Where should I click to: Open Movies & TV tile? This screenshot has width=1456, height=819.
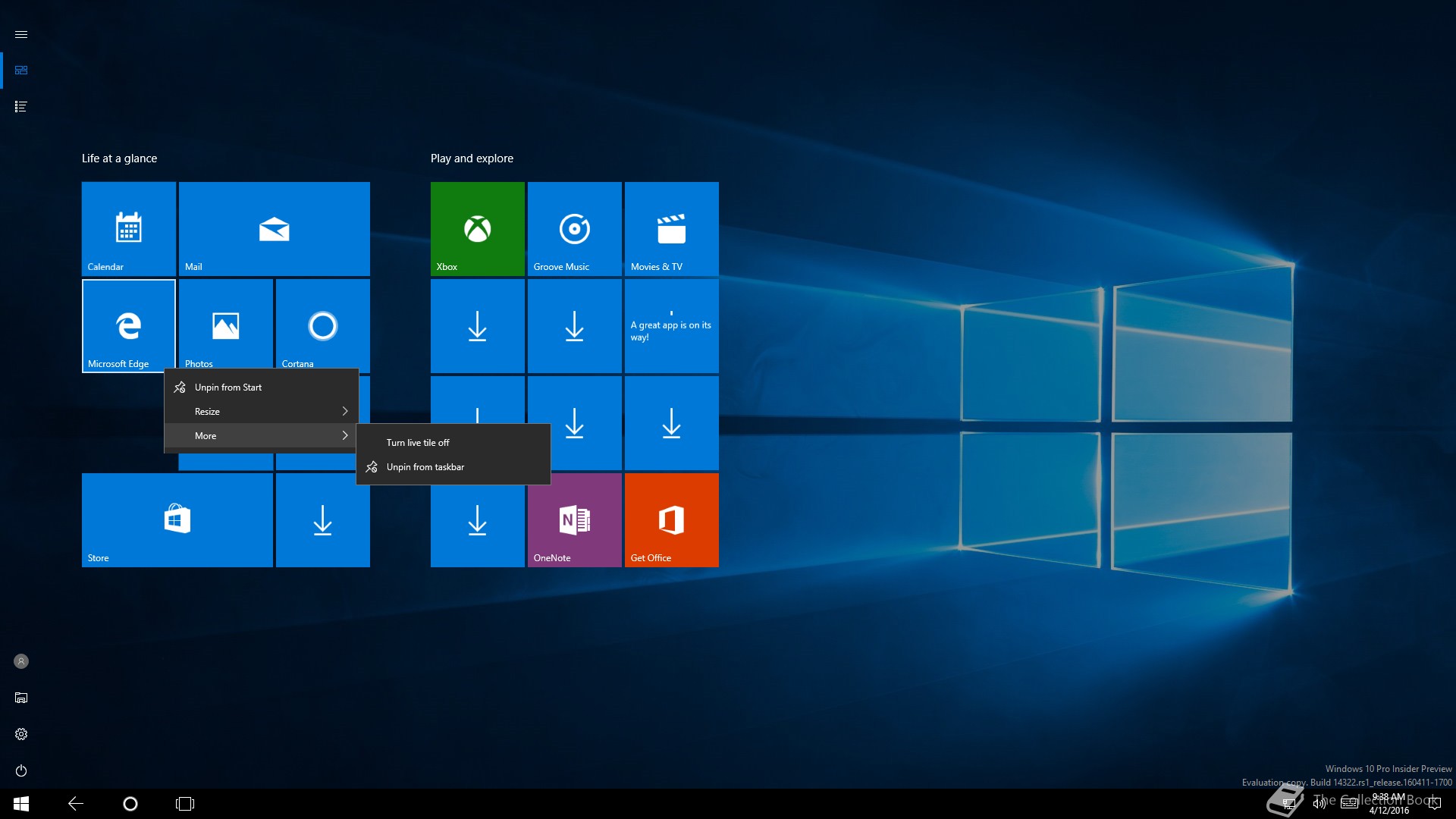pyautogui.click(x=672, y=229)
